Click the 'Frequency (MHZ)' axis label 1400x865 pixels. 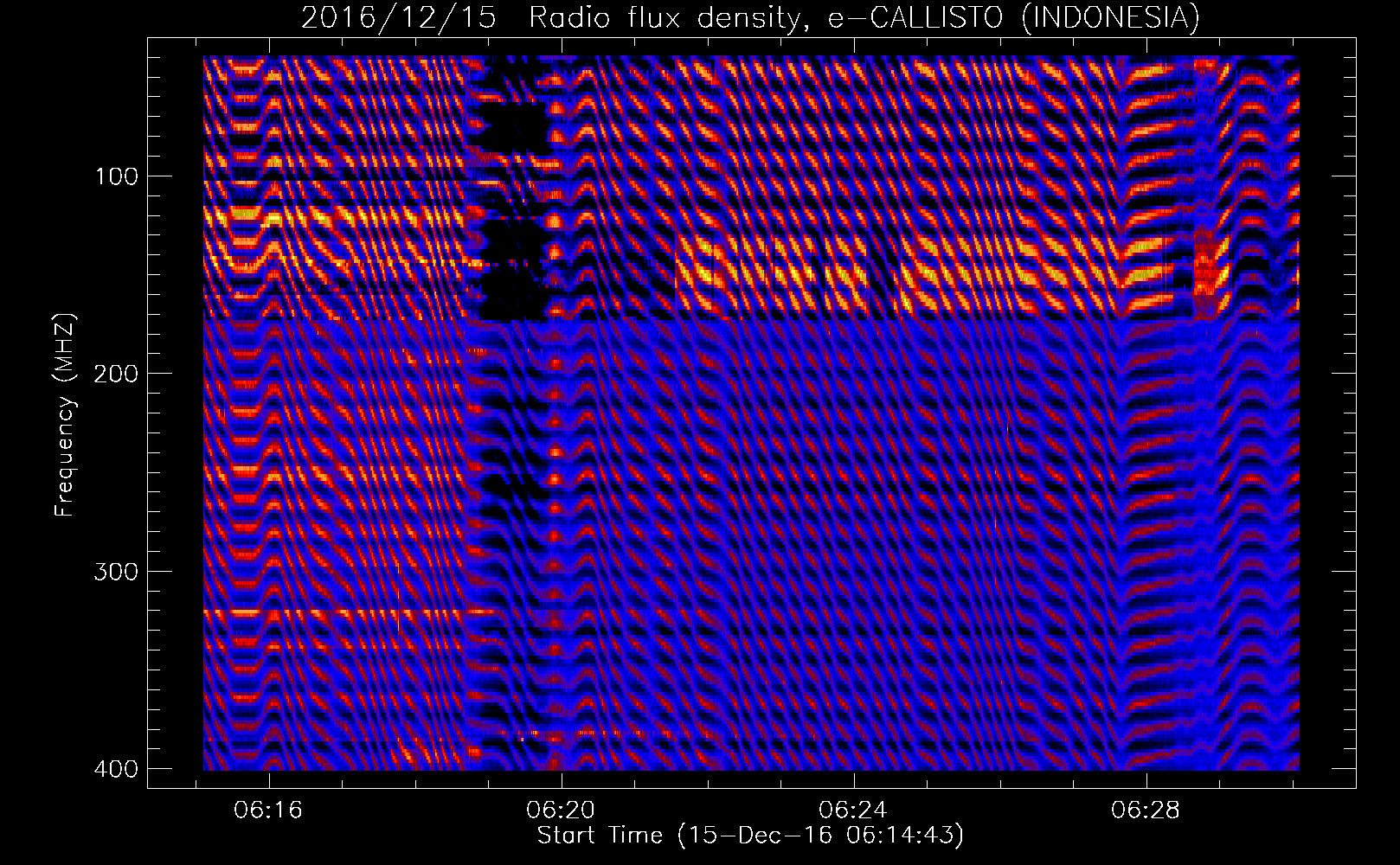pyautogui.click(x=65, y=415)
